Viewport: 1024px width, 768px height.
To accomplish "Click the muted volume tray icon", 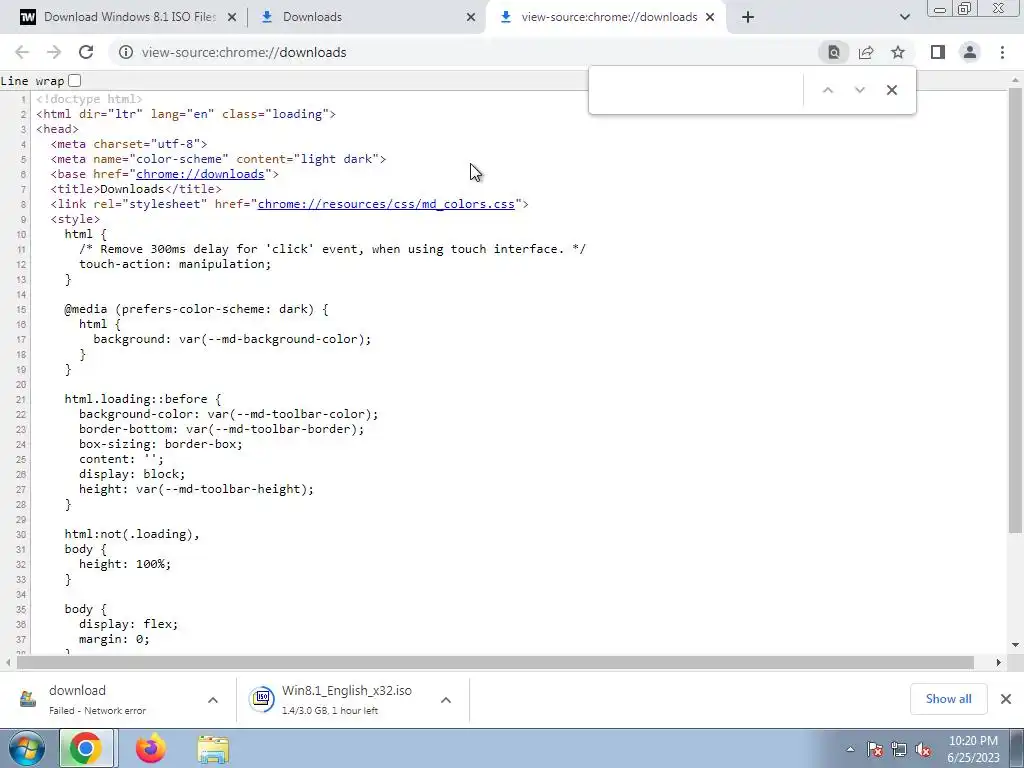I will tap(923, 749).
